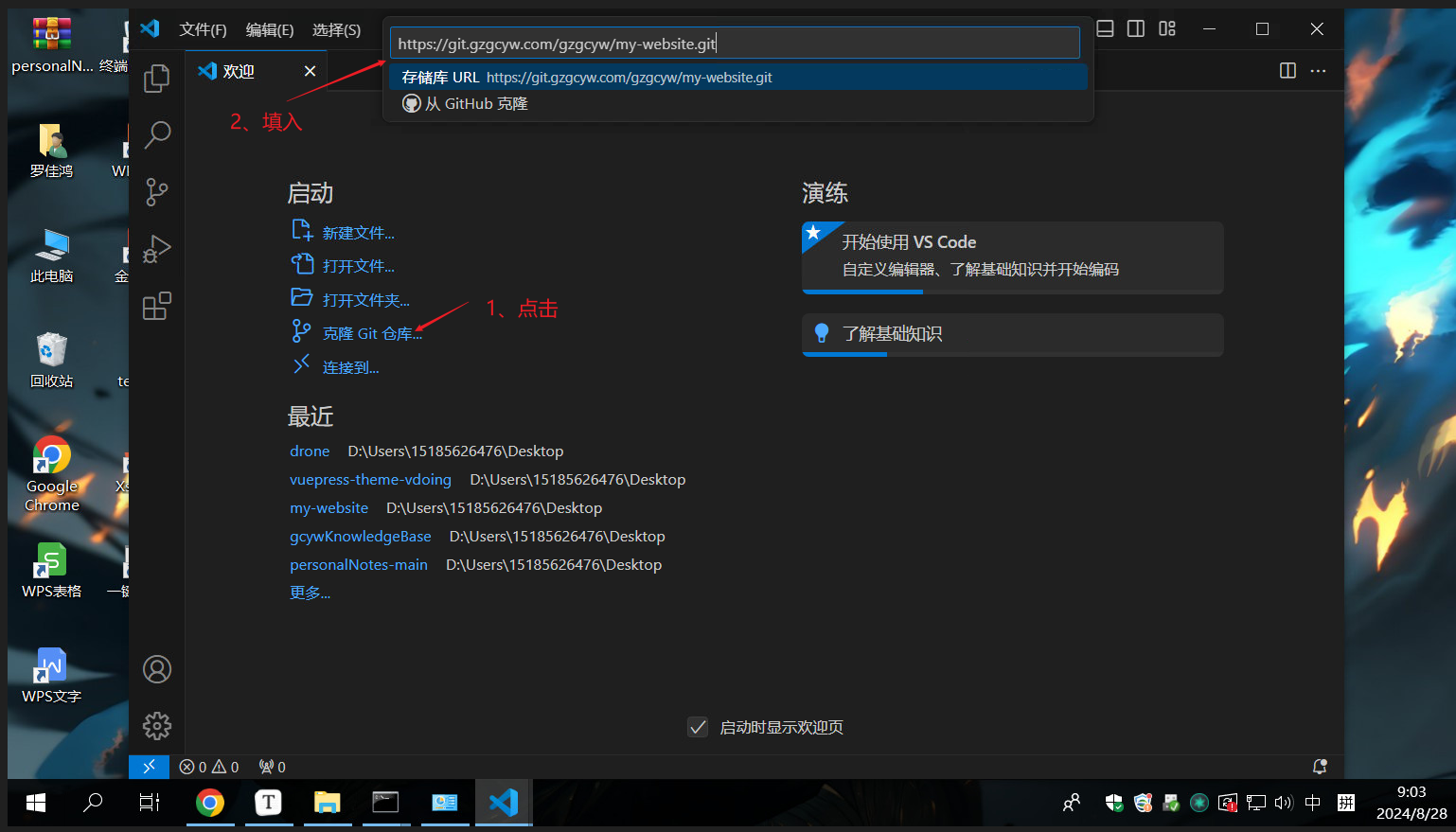Viewport: 1456px width, 832px height.
Task: Close the 欢迎 tab
Action: pyautogui.click(x=310, y=71)
